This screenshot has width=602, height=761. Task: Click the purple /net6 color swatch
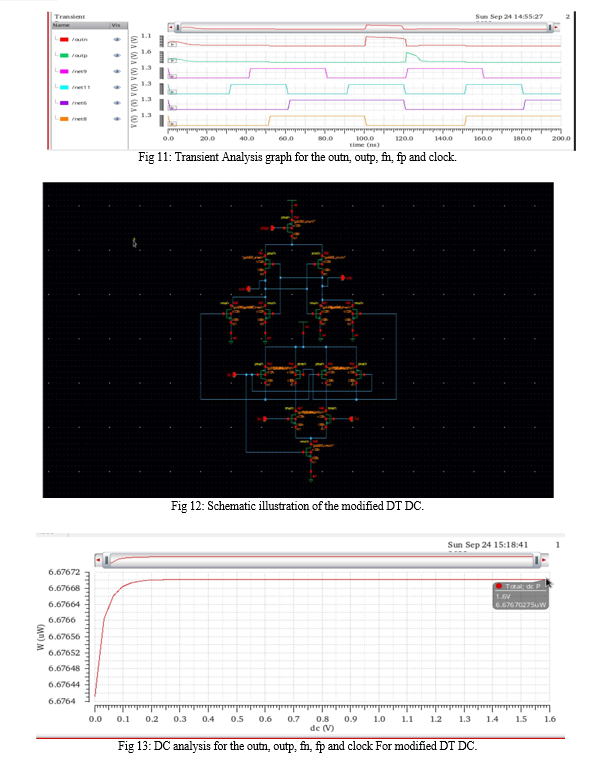pyautogui.click(x=64, y=103)
